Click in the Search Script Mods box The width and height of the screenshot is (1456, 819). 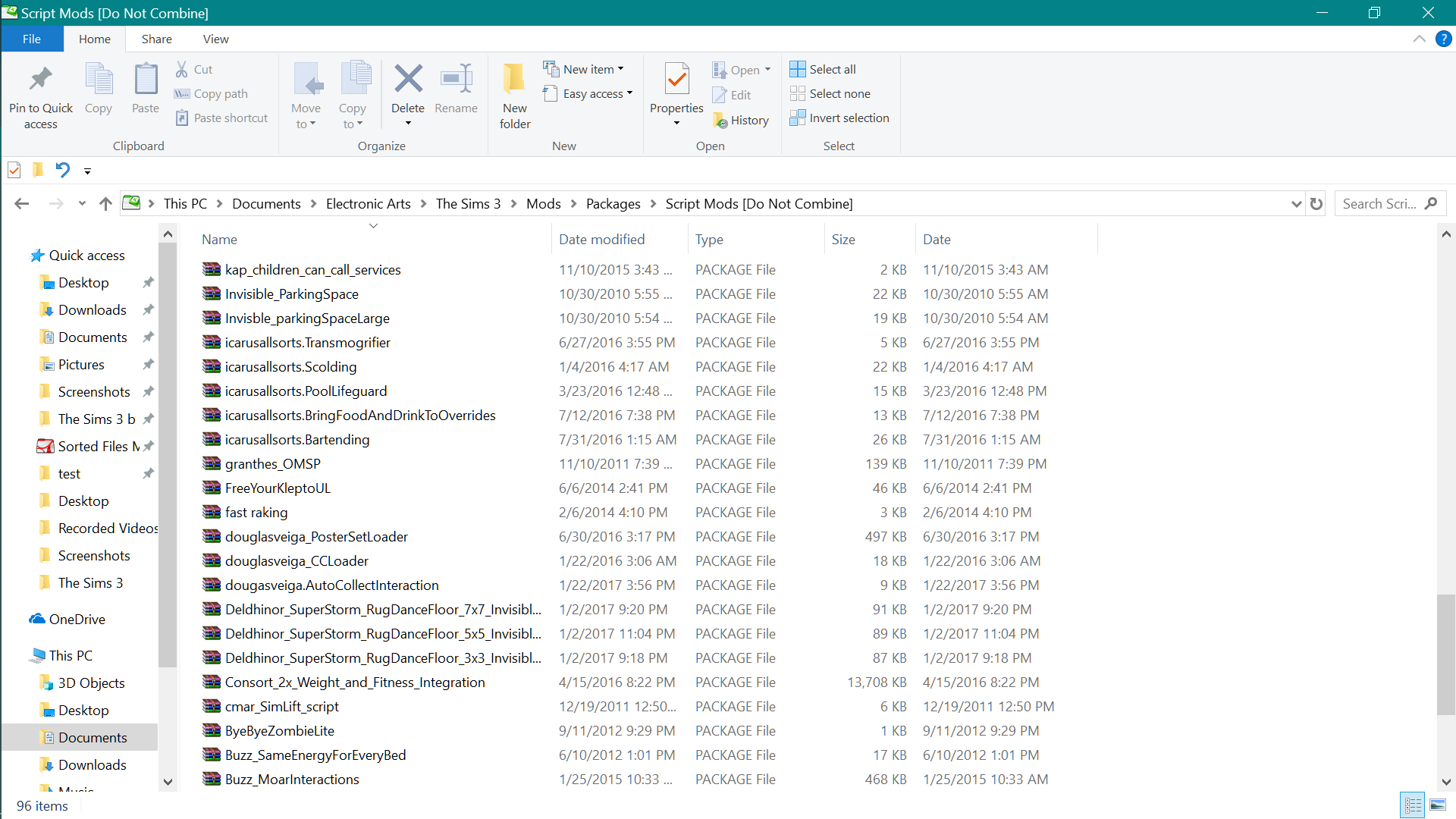[x=1389, y=203]
